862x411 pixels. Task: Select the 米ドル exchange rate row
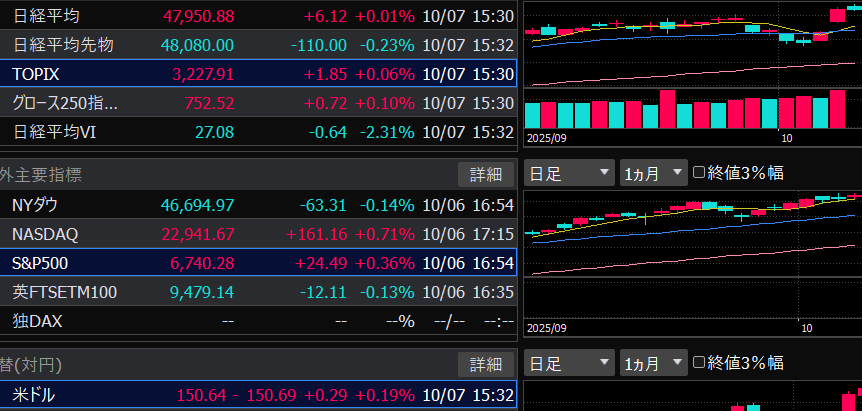tap(258, 395)
